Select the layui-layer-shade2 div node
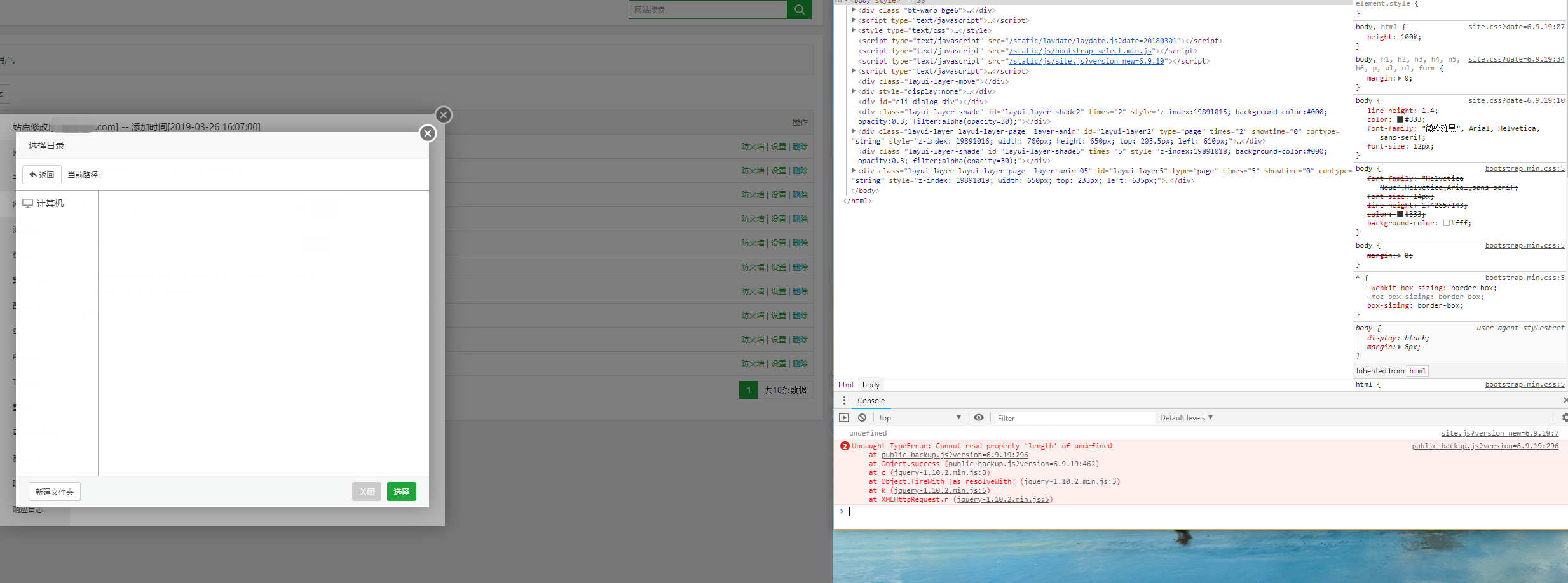This screenshot has width=1568, height=583. coord(1092,116)
